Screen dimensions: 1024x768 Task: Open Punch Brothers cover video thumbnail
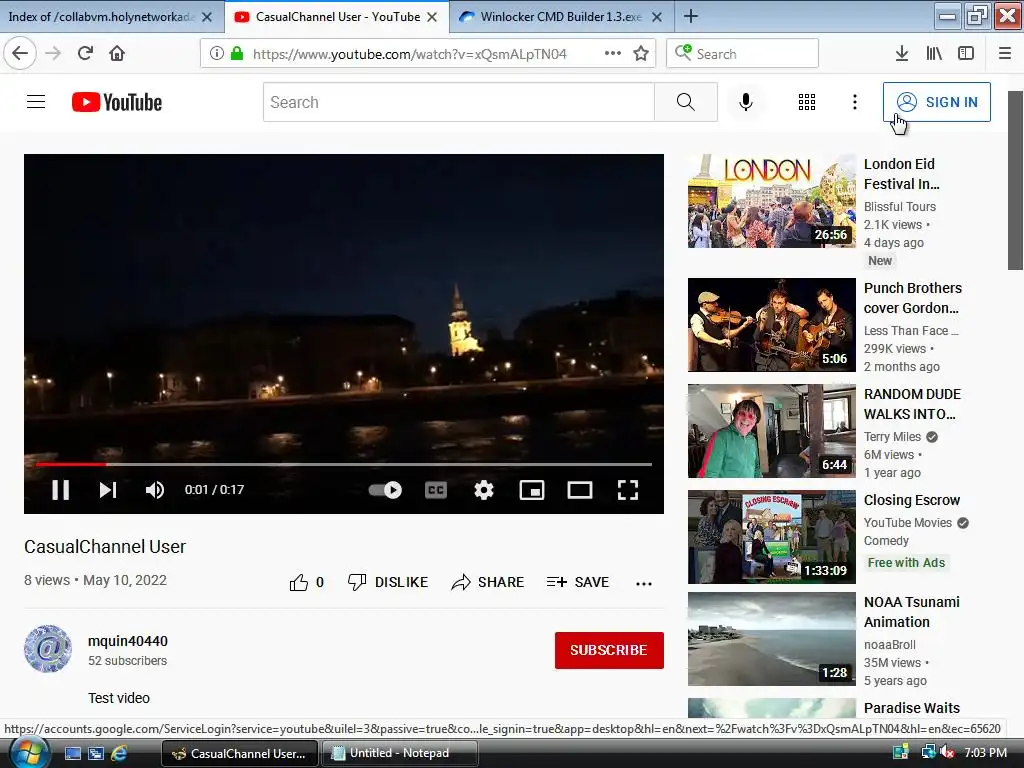[x=771, y=325]
